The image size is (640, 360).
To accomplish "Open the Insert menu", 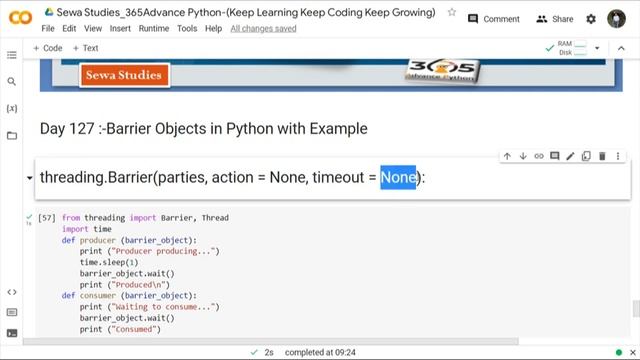I will [120, 29].
